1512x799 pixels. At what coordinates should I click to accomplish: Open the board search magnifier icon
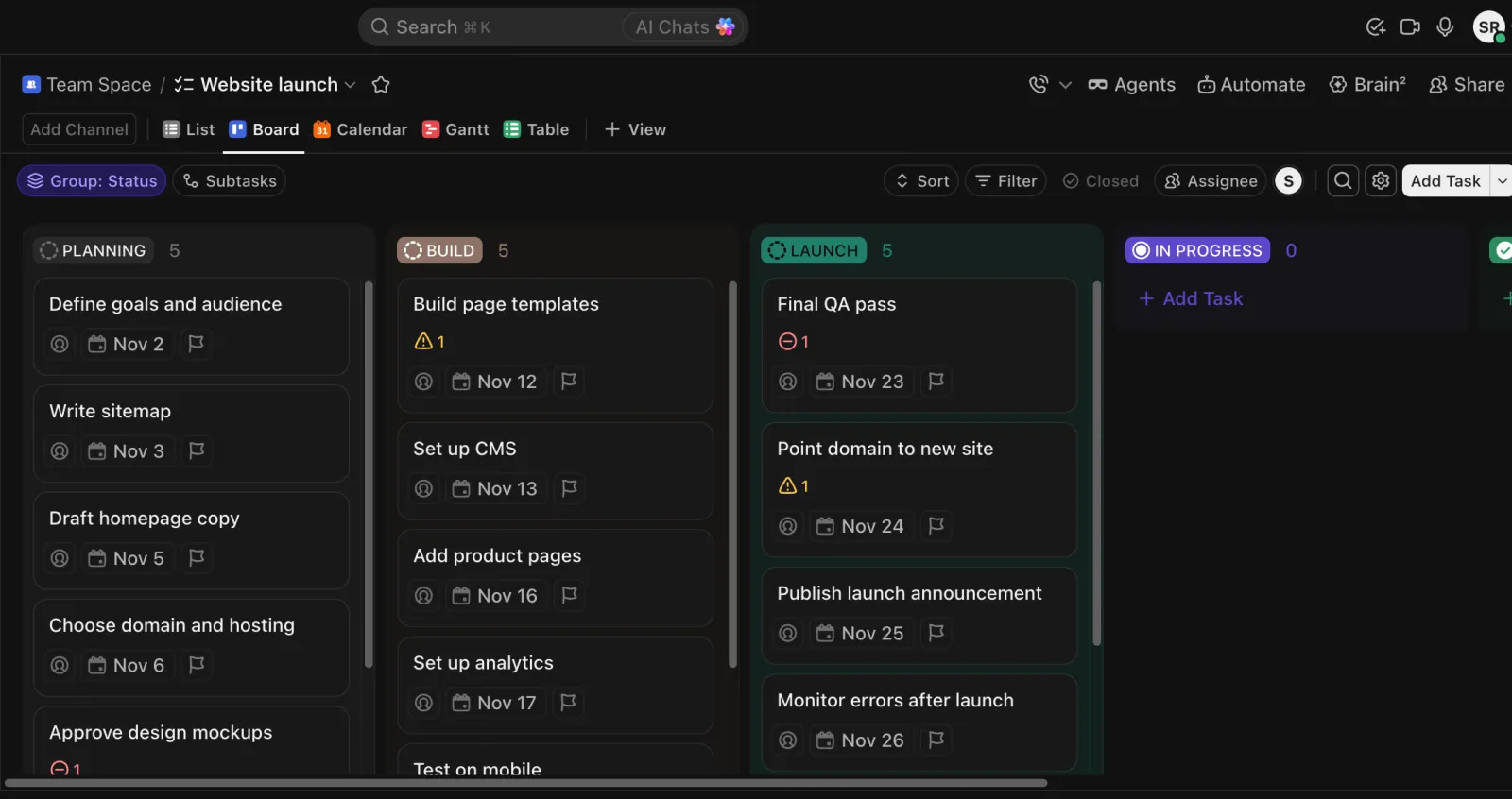tap(1343, 181)
